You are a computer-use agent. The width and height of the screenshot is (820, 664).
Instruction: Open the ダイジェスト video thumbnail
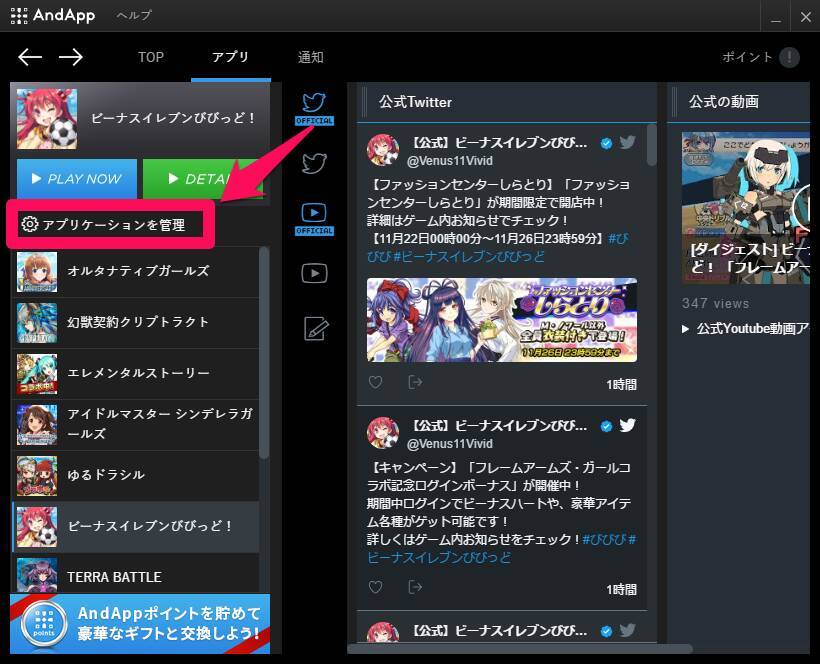pyautogui.click(x=746, y=208)
